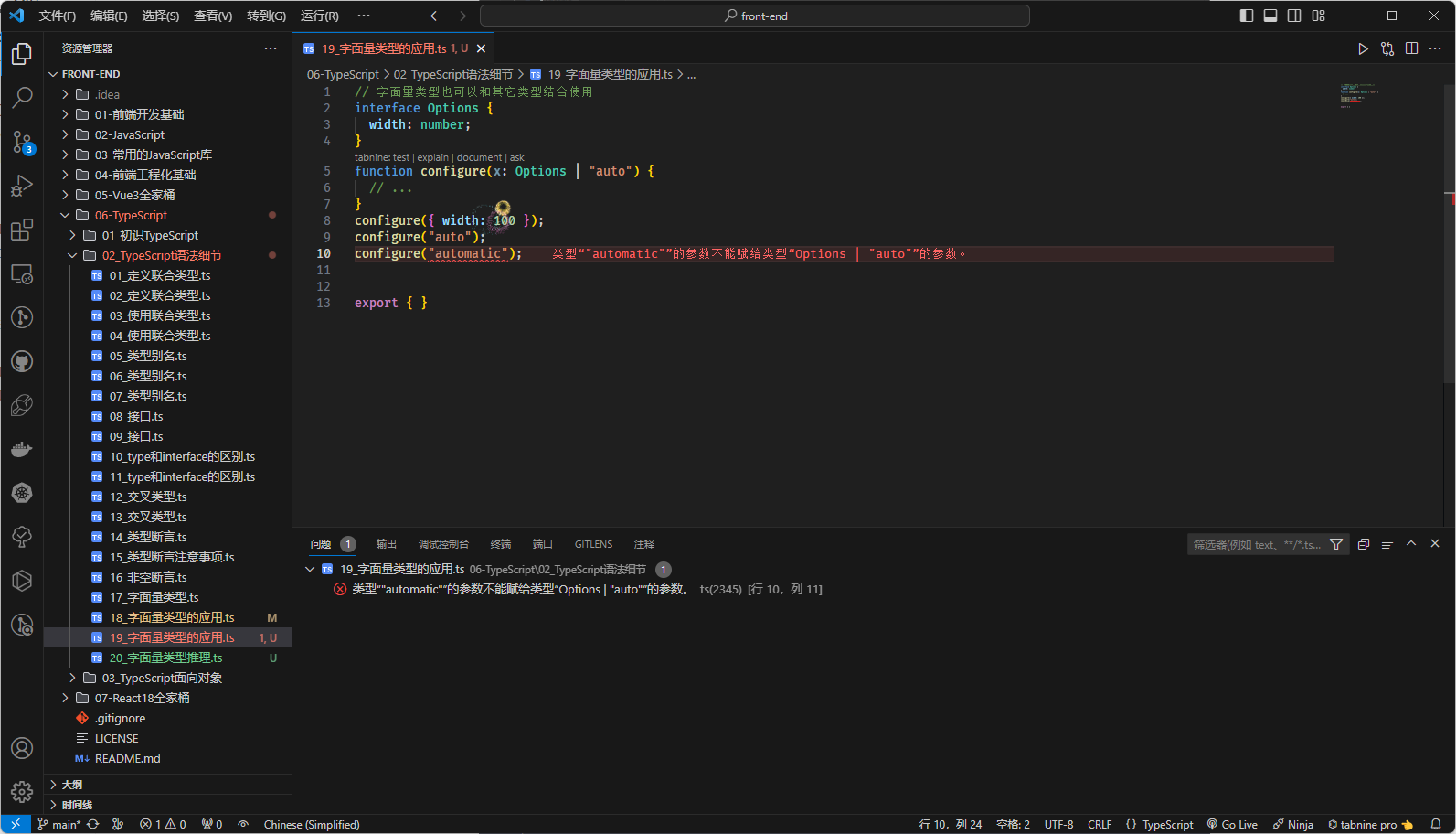Viewport: 1456px width, 834px height.
Task: Toggle the primary side bar visibility
Action: 1247,16
